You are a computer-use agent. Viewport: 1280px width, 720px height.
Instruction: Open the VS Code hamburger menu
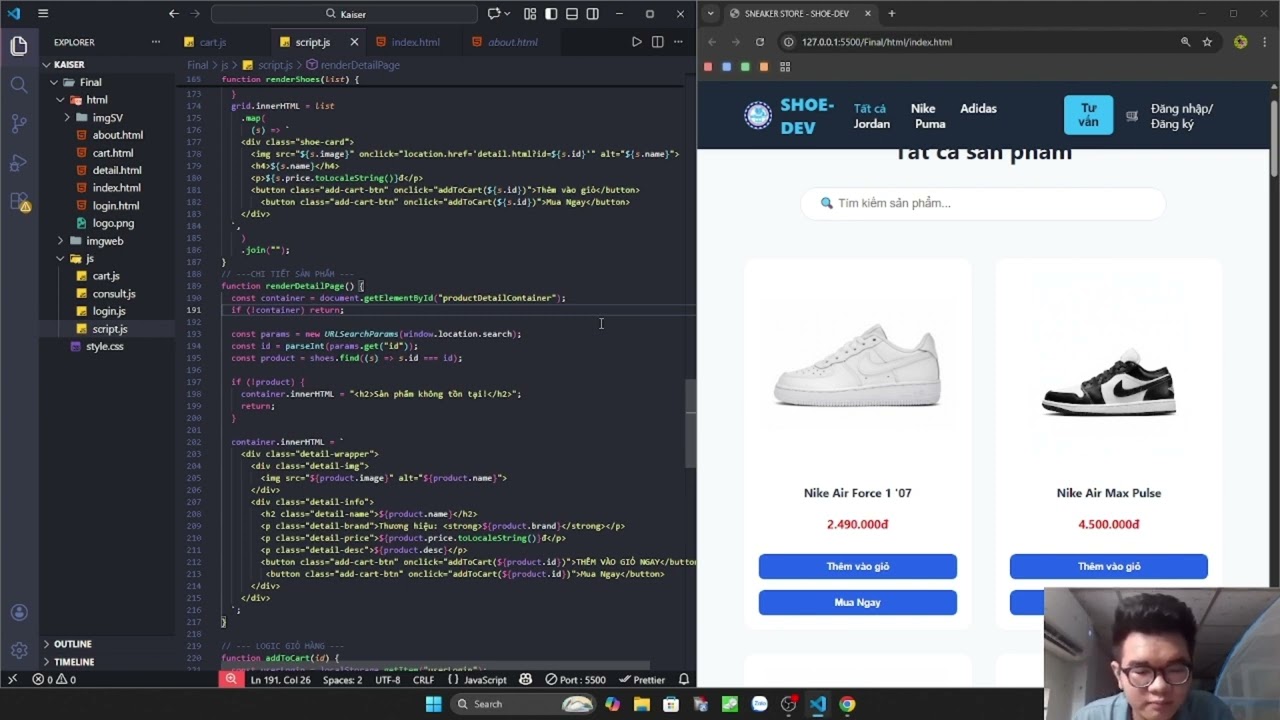[43, 14]
